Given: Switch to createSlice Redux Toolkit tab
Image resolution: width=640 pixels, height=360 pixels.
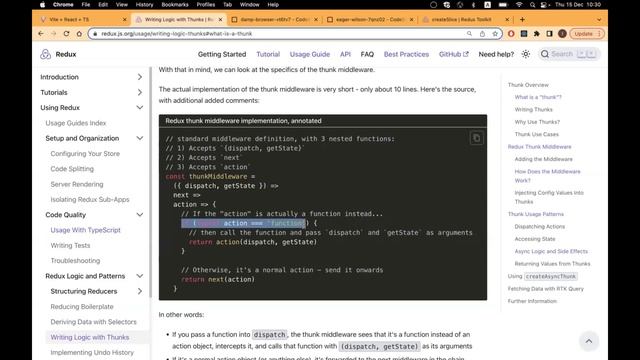Looking at the screenshot, I should tap(465, 19).
